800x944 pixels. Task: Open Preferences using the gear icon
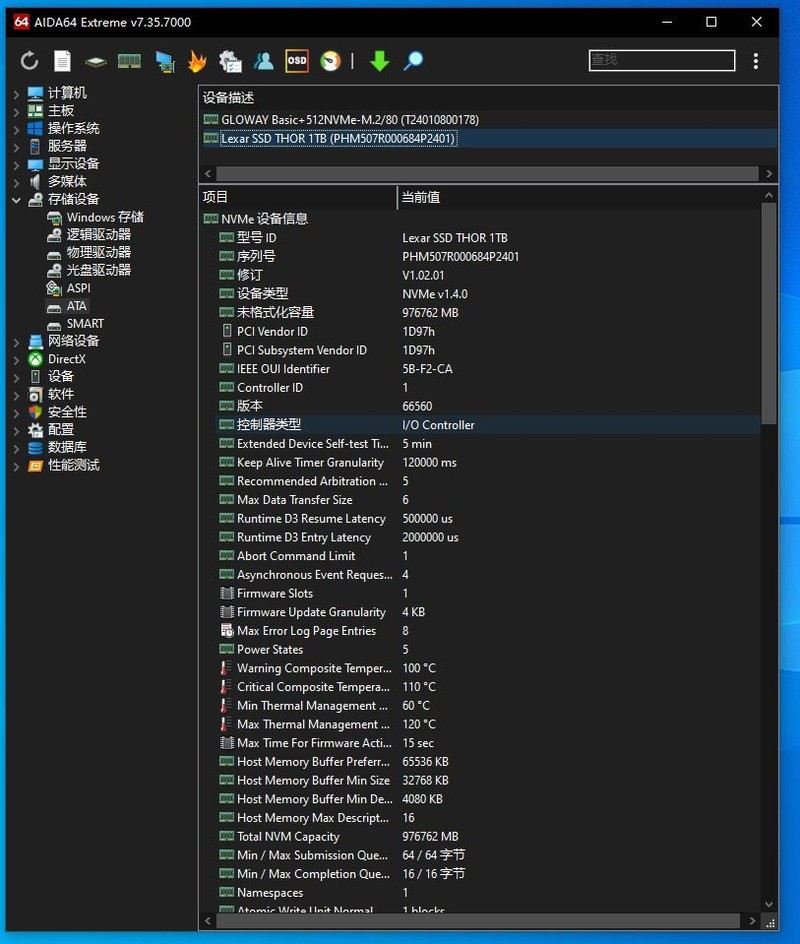[x=229, y=60]
